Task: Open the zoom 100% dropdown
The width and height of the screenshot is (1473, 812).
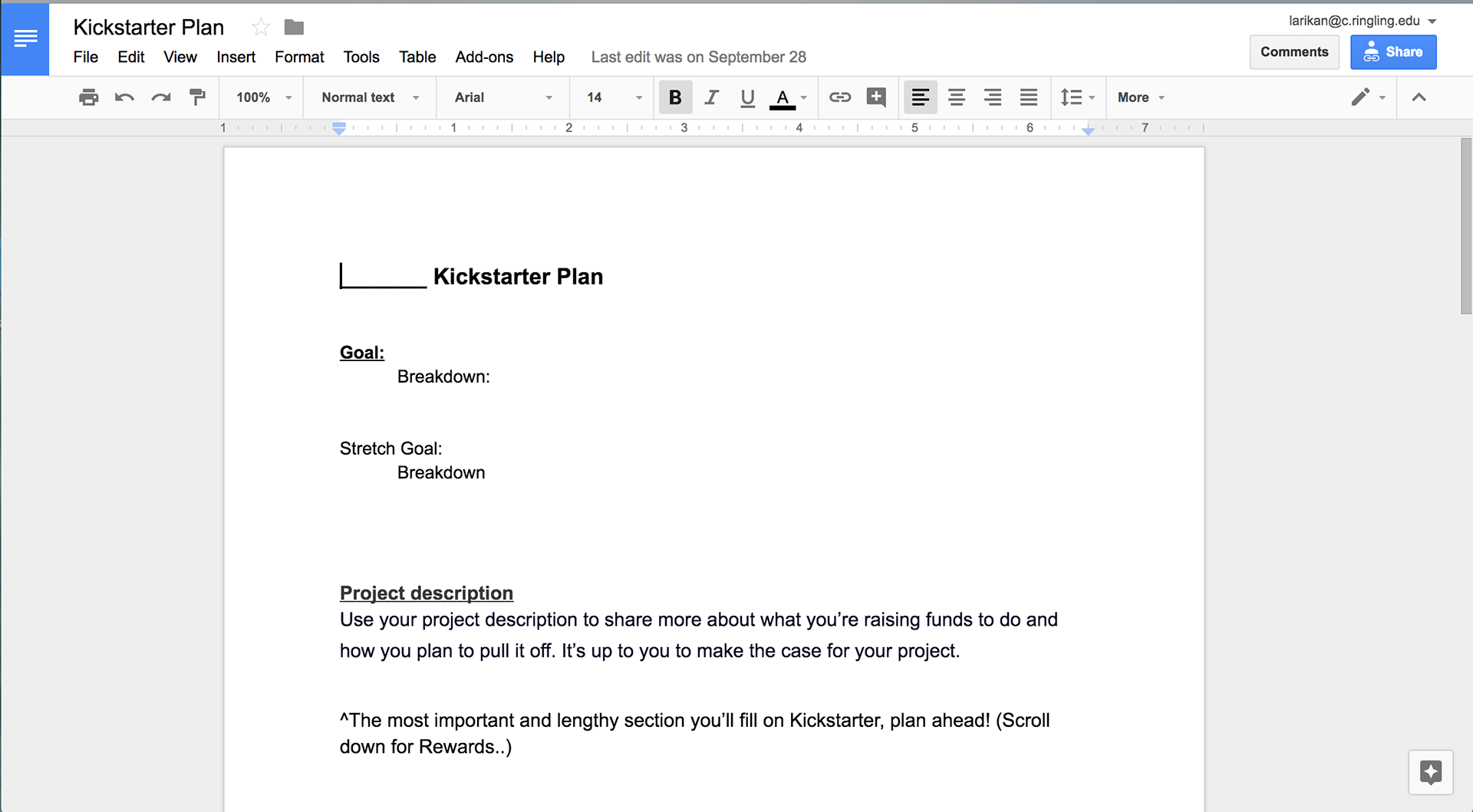Action: (x=264, y=97)
